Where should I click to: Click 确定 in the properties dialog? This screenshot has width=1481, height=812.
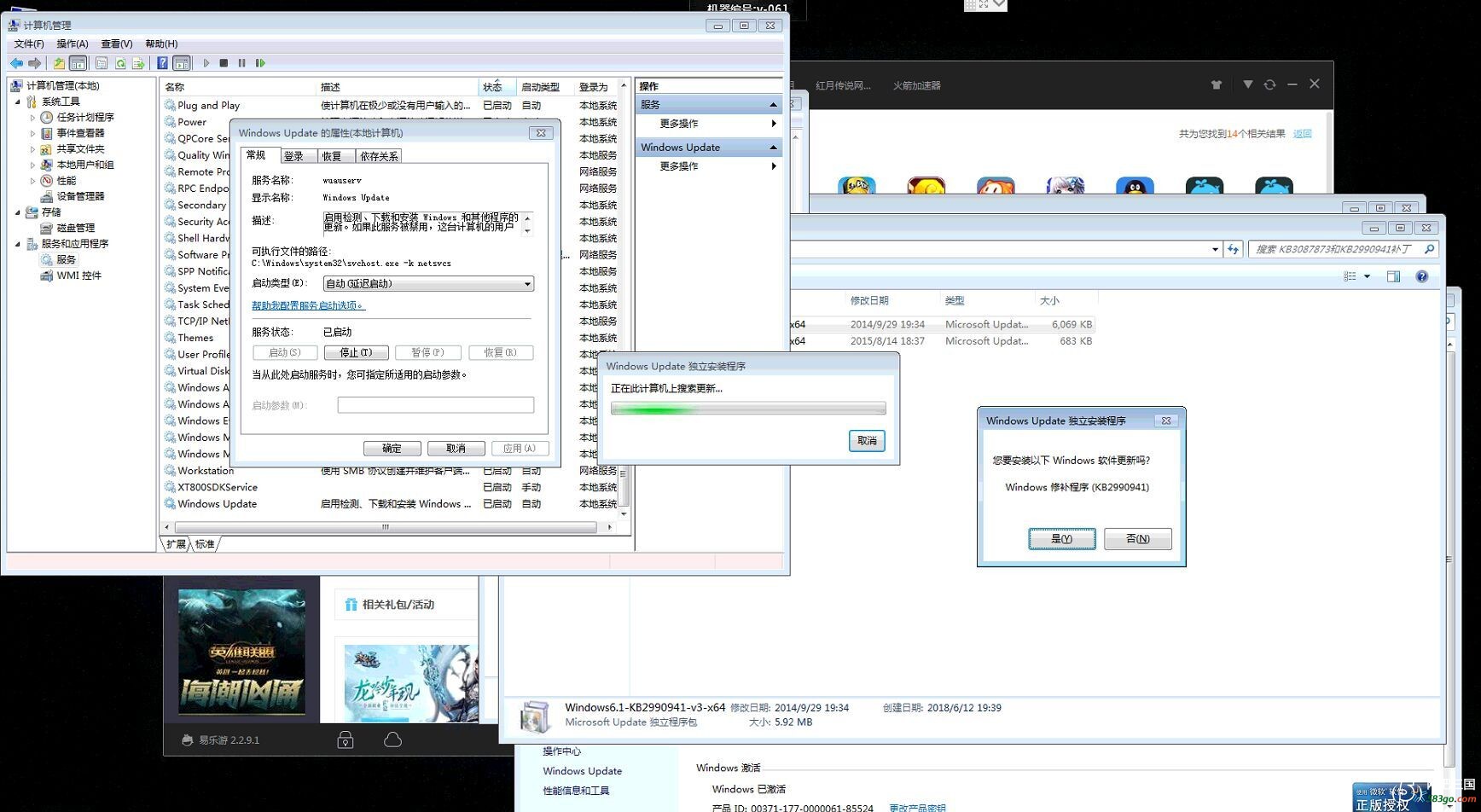point(392,448)
